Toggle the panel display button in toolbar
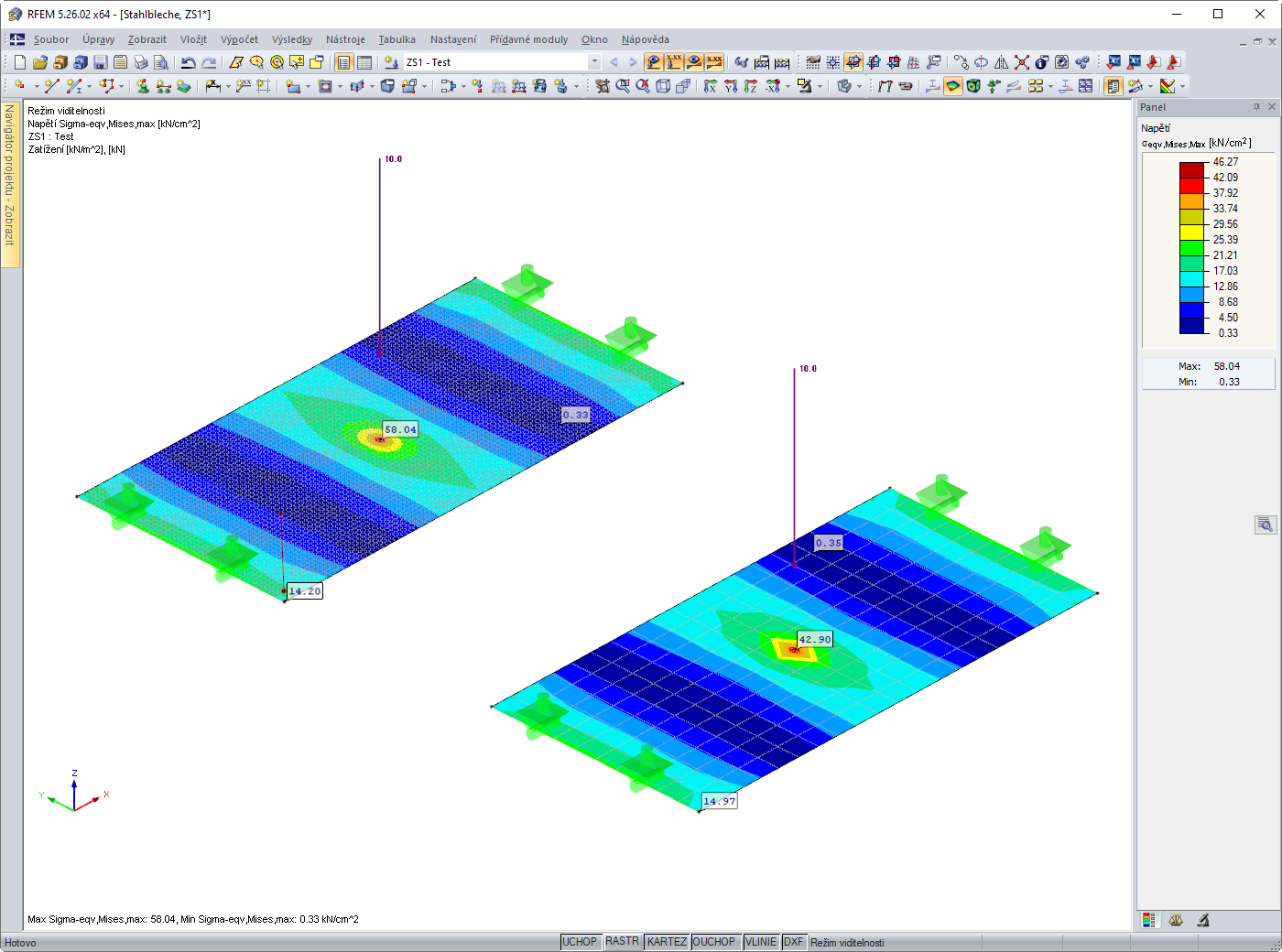Image resolution: width=1282 pixels, height=952 pixels. 1114,86
